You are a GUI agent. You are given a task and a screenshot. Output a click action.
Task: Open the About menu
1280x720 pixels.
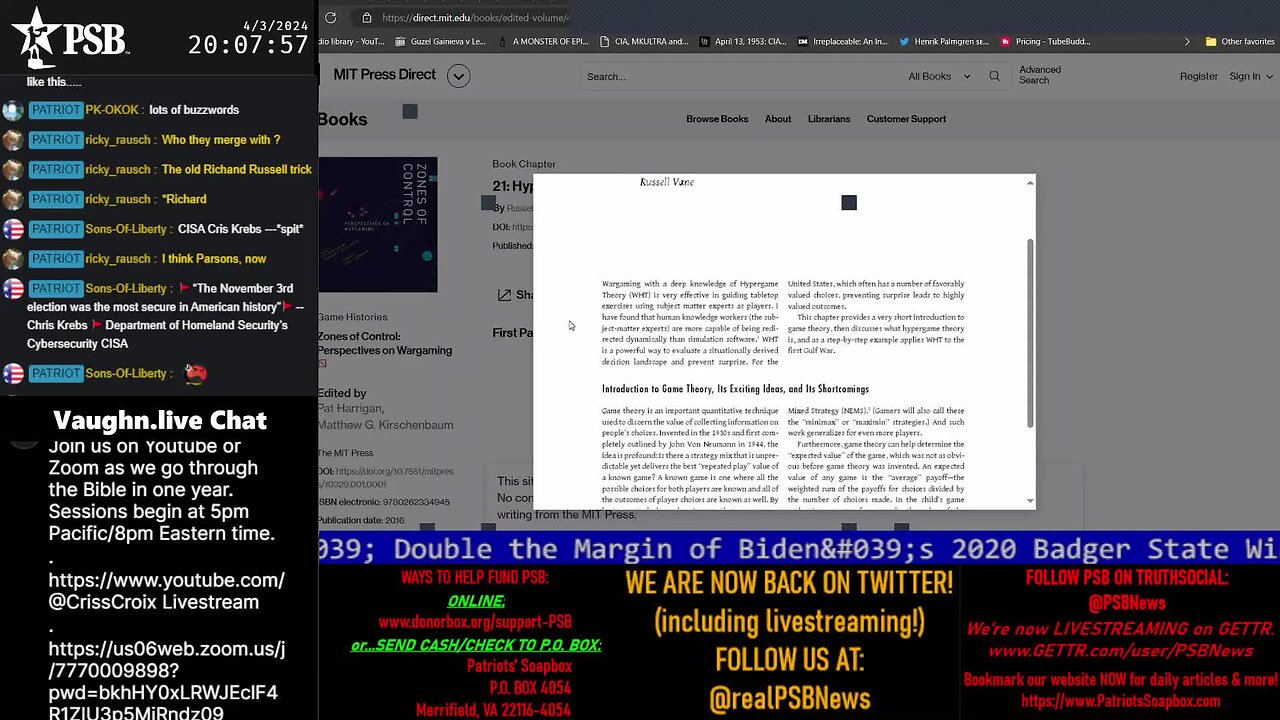778,119
